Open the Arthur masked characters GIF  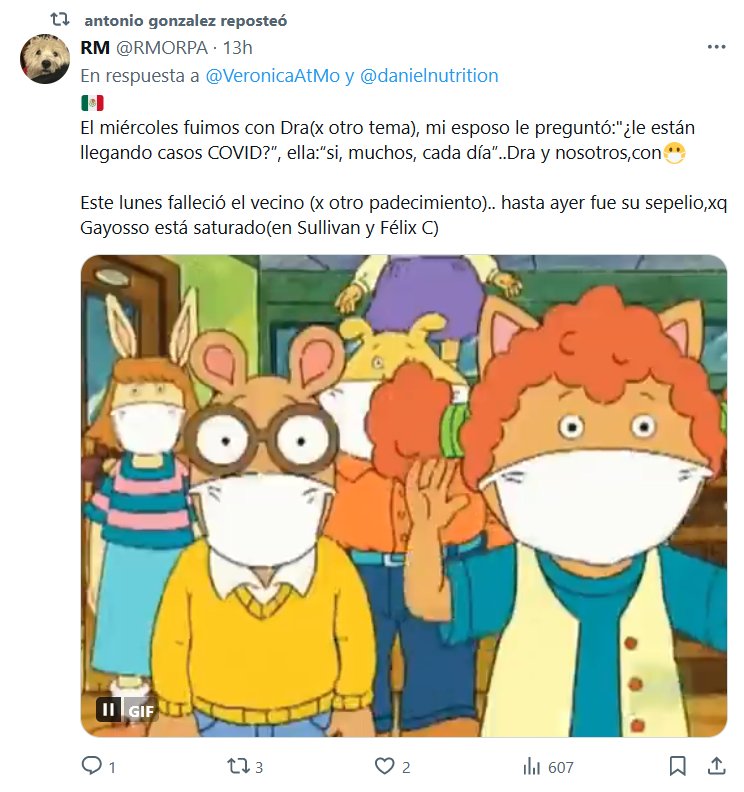tap(404, 496)
